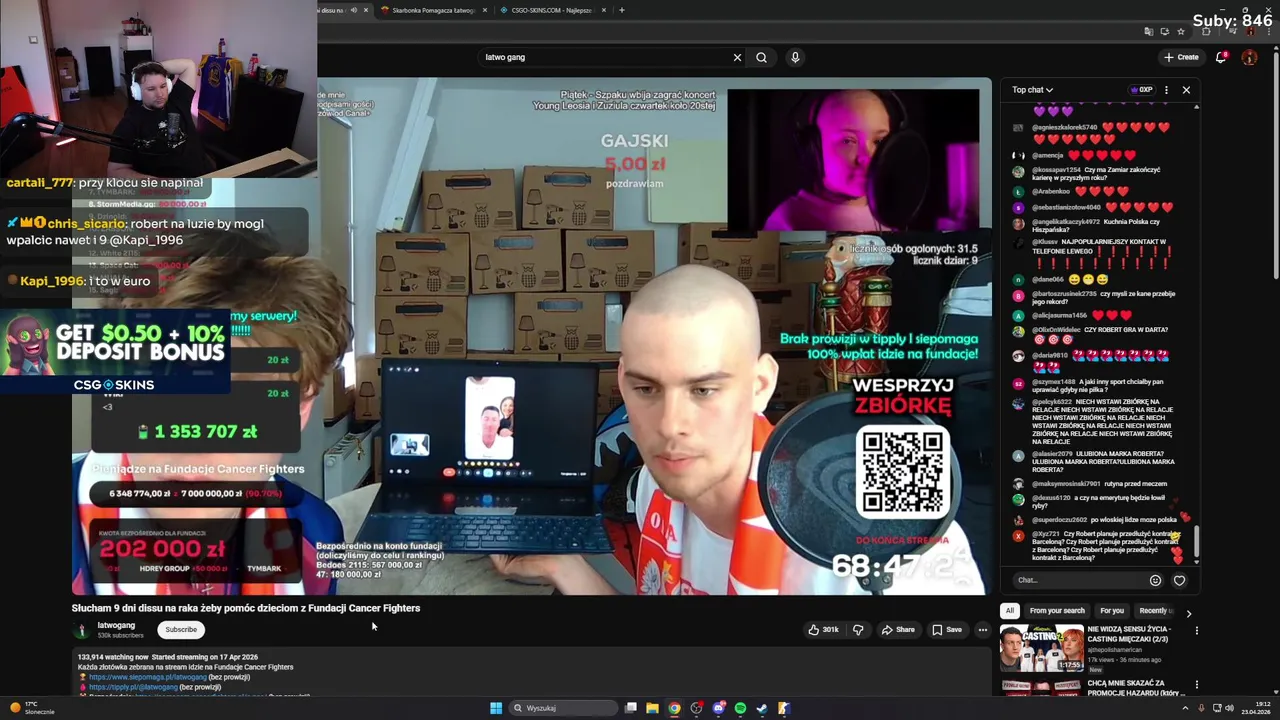Open the tipply.pl/@latwogang link
The width and height of the screenshot is (1280, 720).
pyautogui.click(x=133, y=687)
